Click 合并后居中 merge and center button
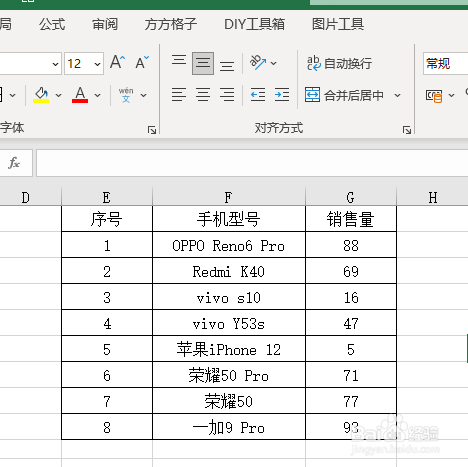Viewport: 468px width, 467px height. coord(344,95)
